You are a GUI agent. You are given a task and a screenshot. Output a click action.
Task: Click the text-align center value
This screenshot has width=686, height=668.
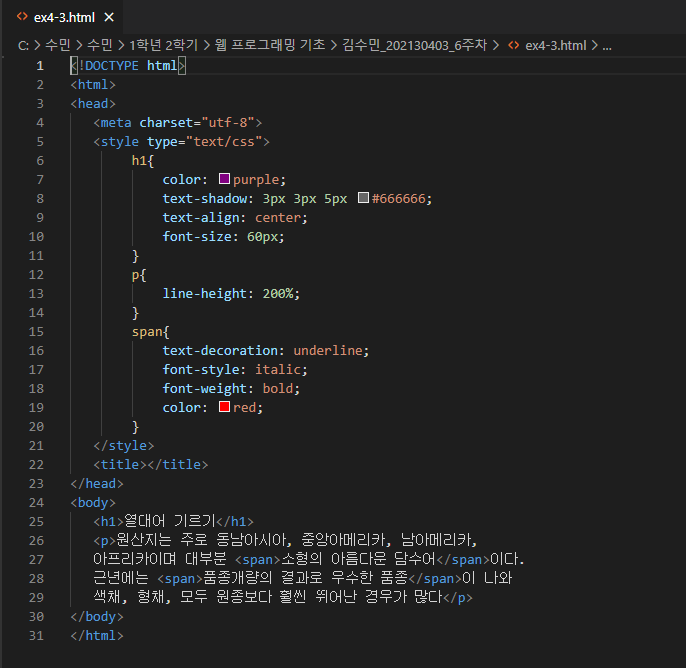click(x=278, y=217)
